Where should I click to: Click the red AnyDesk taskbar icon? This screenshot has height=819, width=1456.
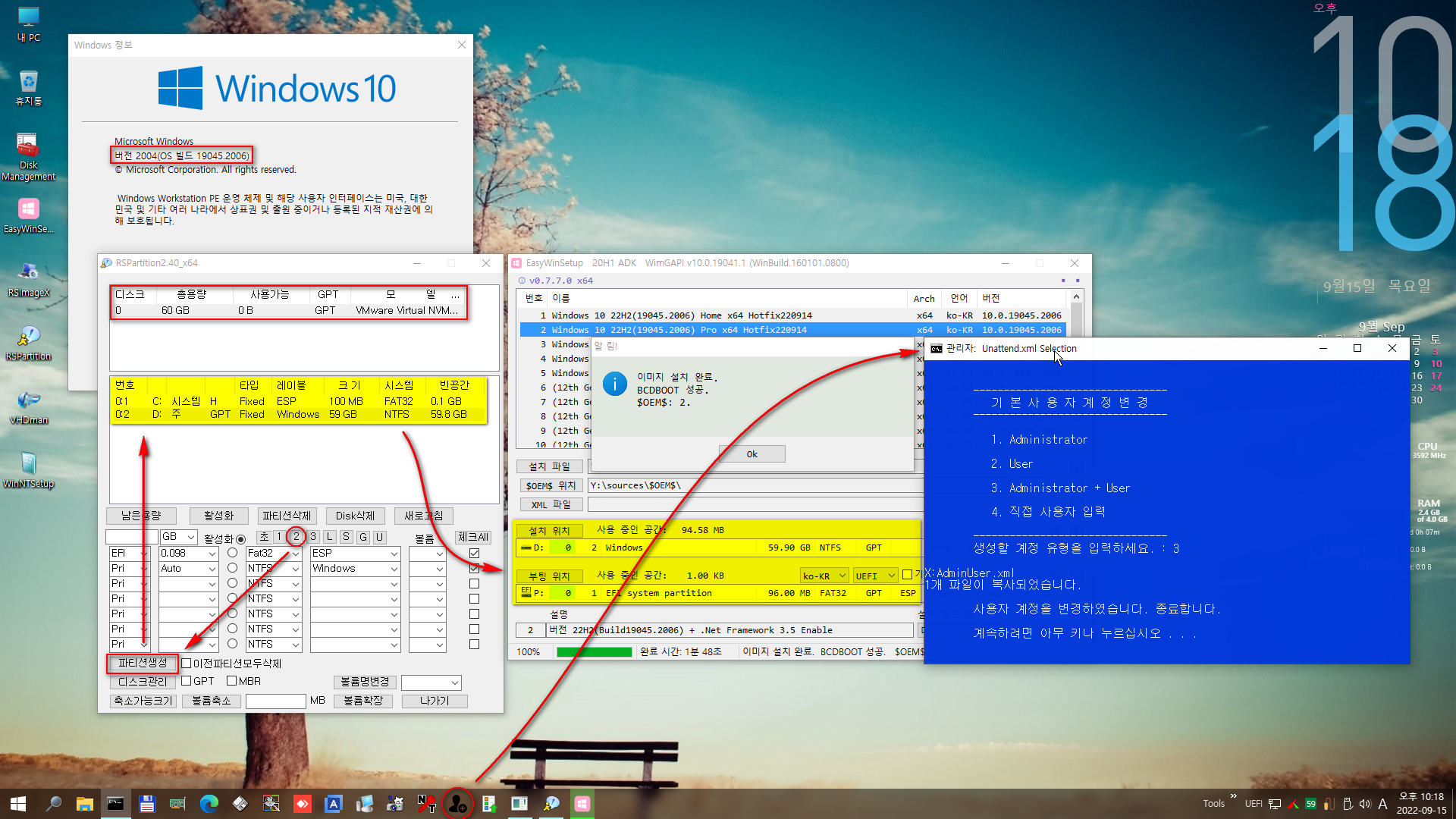(x=303, y=804)
